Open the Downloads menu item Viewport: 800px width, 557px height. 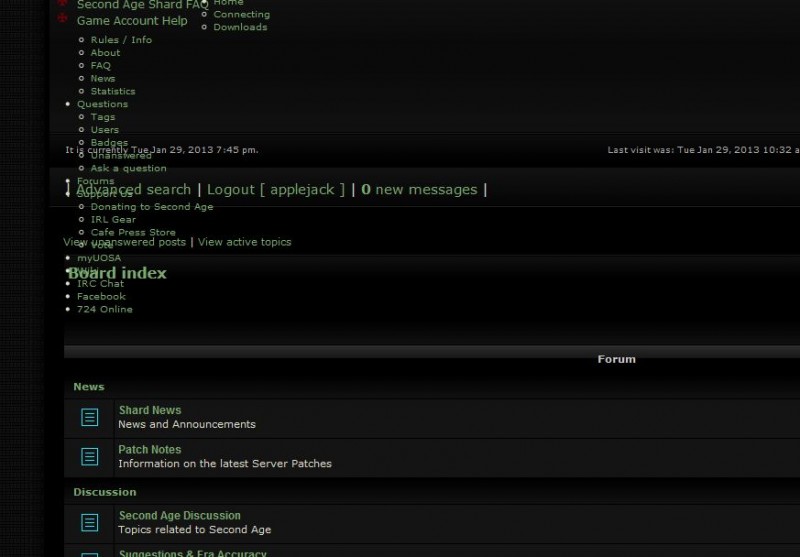point(240,27)
